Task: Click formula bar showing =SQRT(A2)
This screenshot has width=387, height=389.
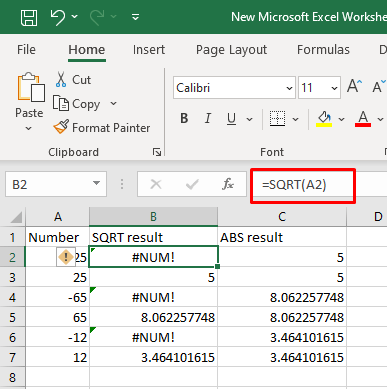Action: coord(303,185)
